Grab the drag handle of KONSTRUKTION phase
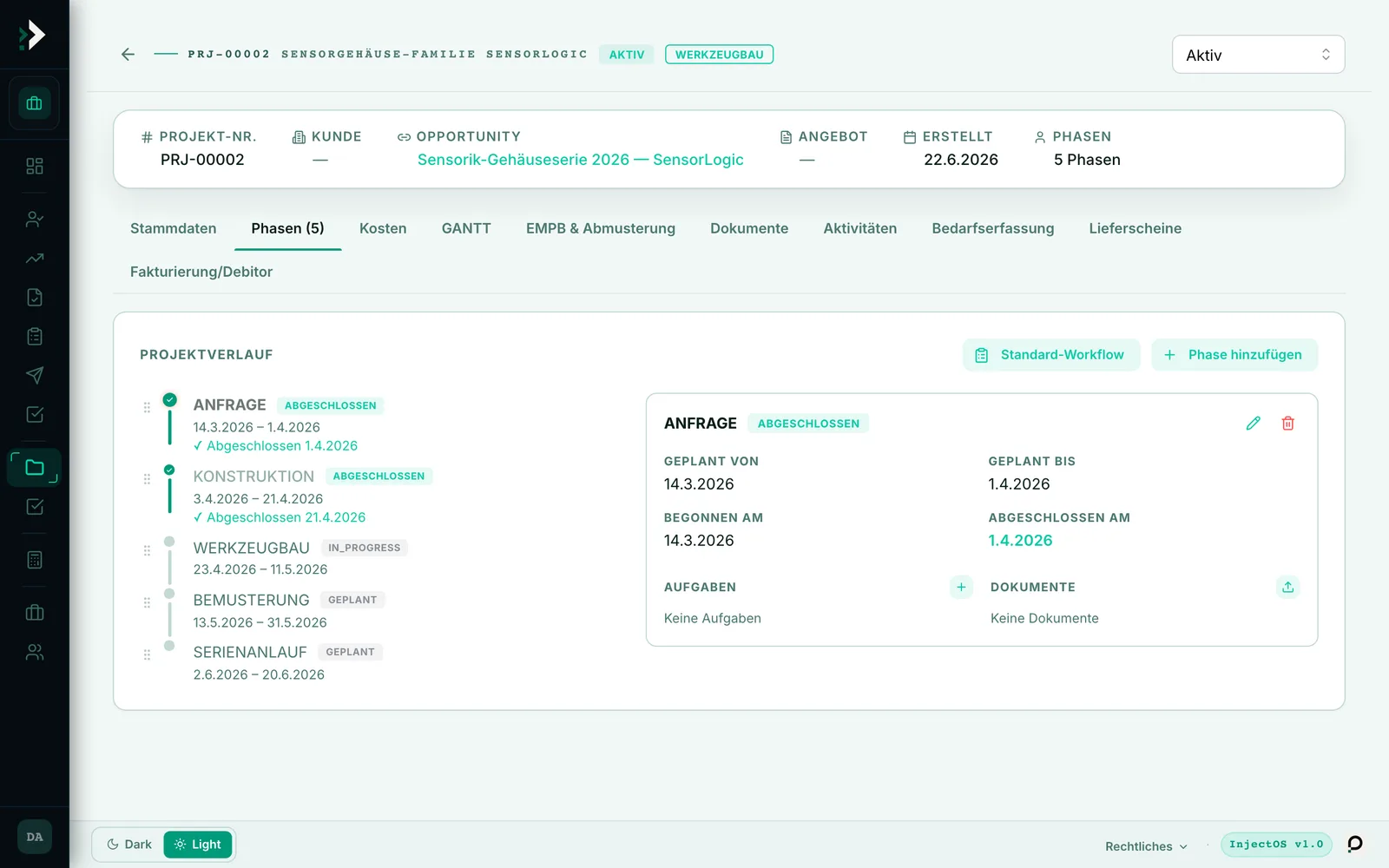The width and height of the screenshot is (1389, 868). click(x=147, y=478)
